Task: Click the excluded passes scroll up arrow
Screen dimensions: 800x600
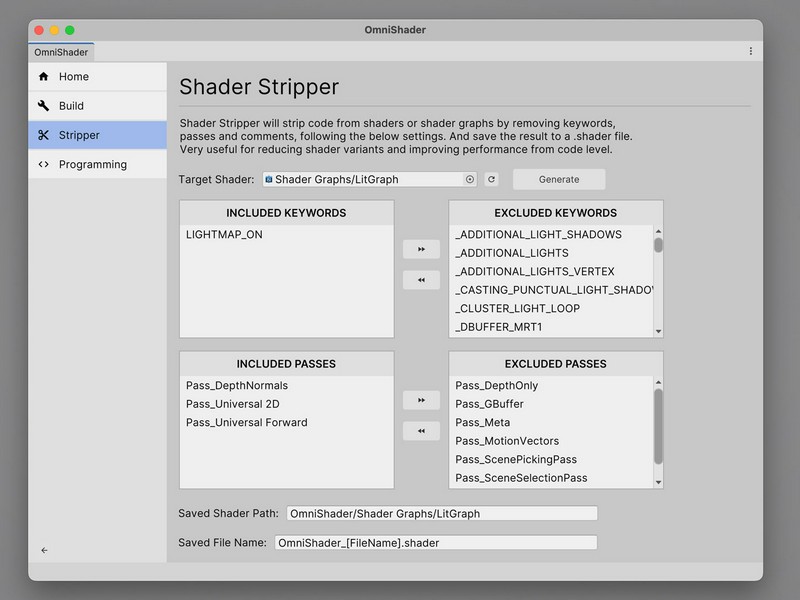Action: pyautogui.click(x=658, y=382)
